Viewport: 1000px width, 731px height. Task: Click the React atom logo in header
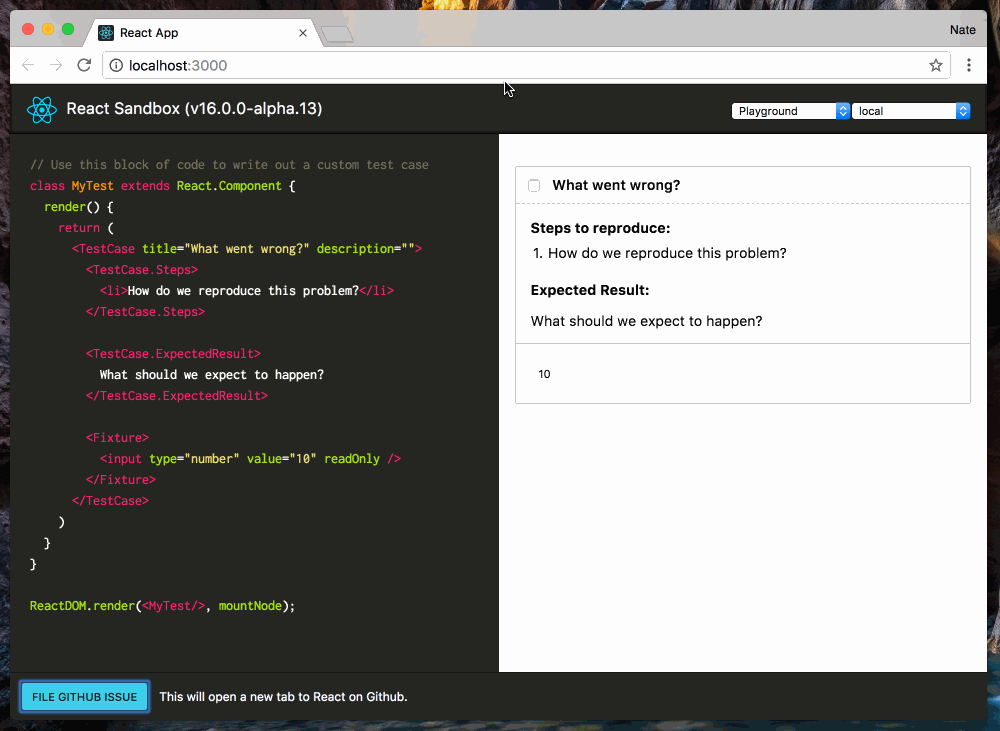[42, 110]
